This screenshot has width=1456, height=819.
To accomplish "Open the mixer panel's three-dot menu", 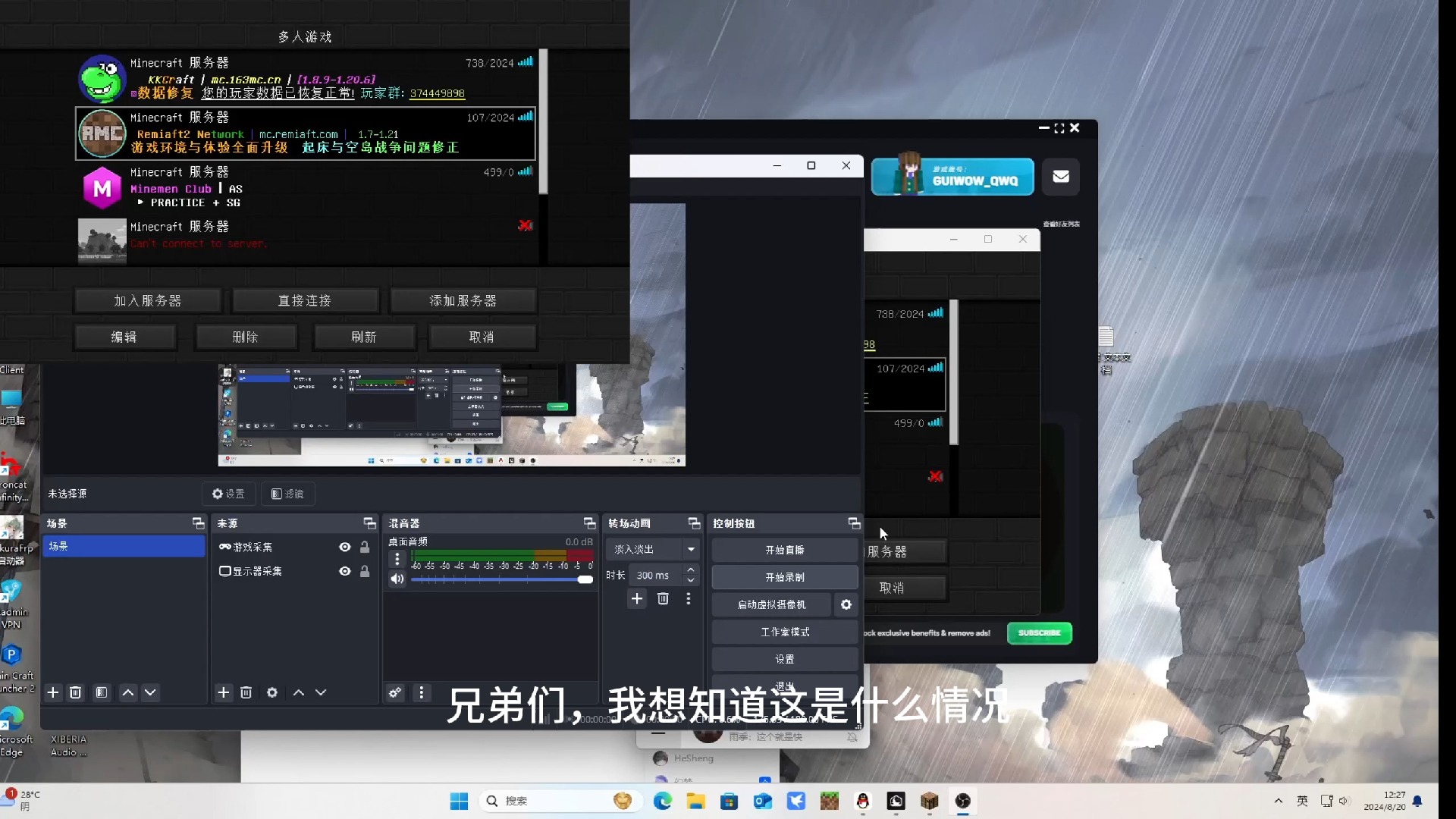I will 422,692.
